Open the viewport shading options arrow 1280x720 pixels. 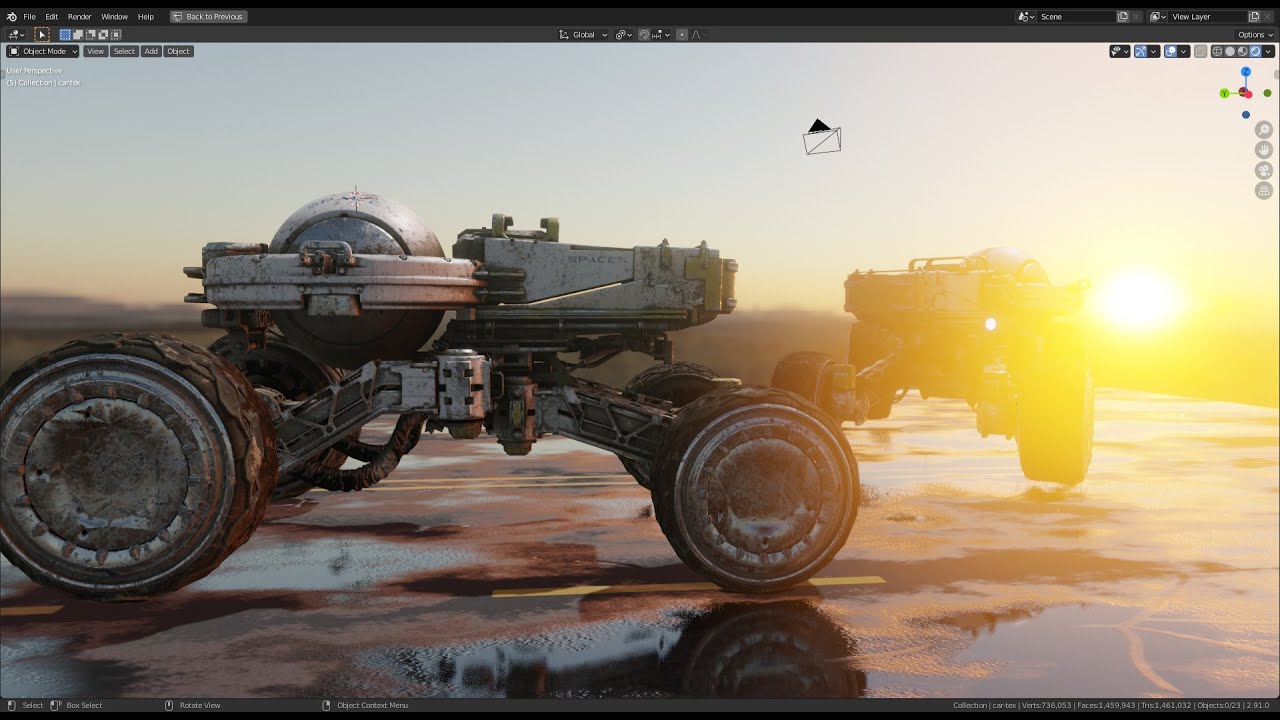point(1268,51)
